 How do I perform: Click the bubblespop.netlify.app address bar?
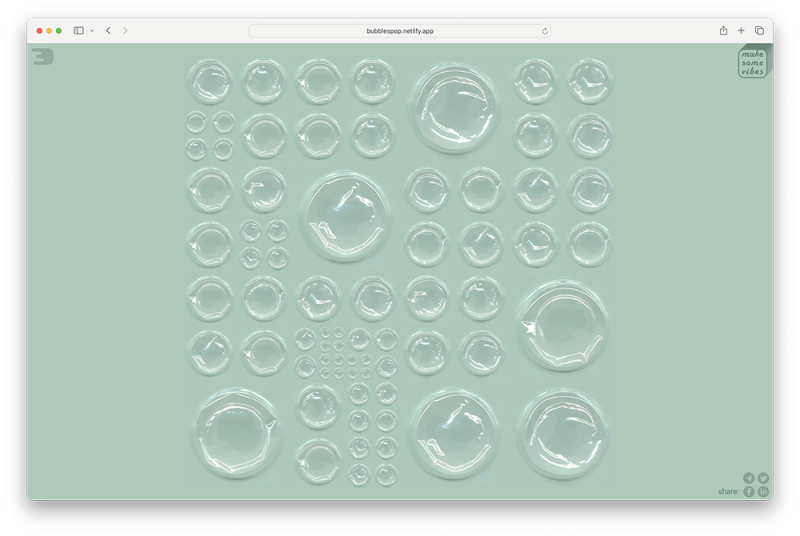coord(399,31)
